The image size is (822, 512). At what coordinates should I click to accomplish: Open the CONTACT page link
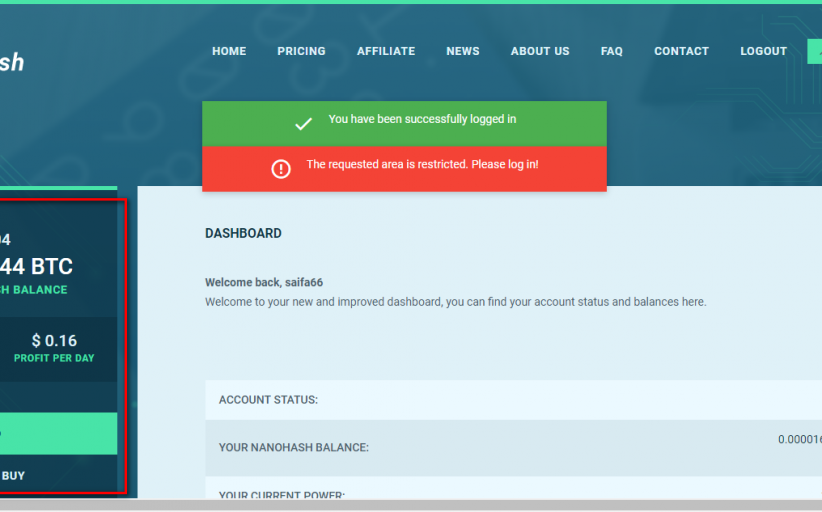coord(681,51)
